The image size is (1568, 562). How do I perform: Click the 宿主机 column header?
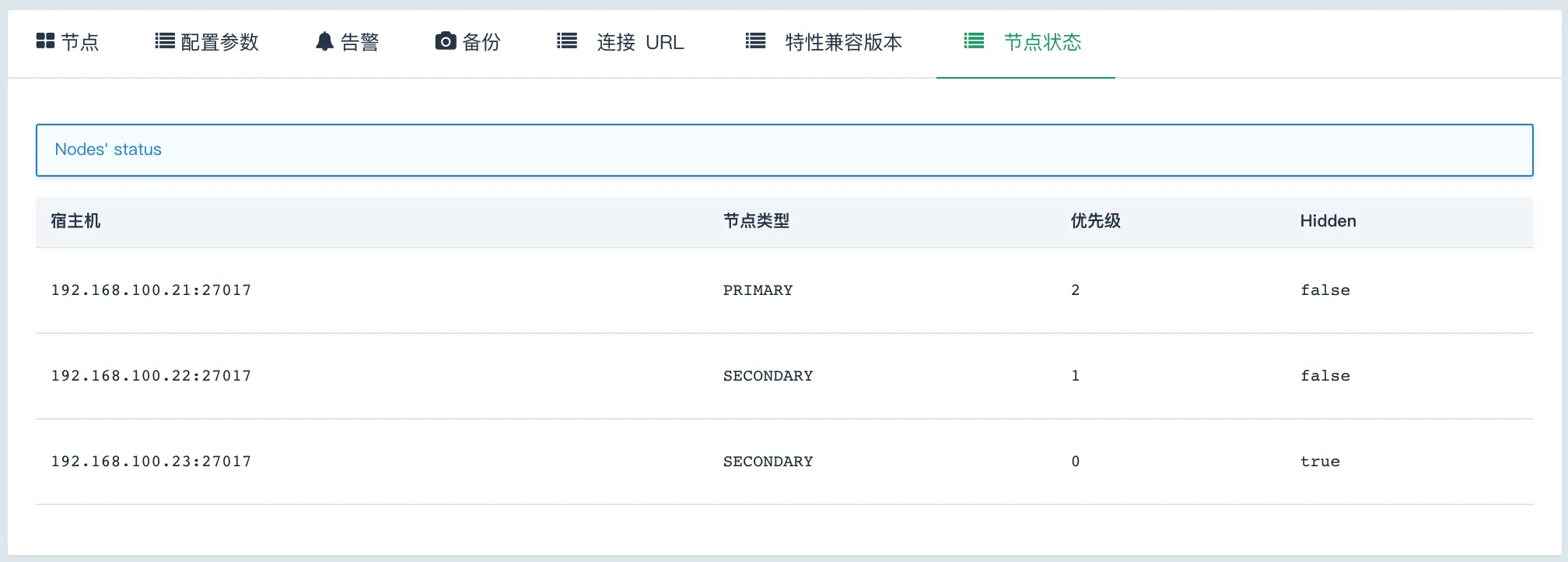pyautogui.click(x=75, y=221)
